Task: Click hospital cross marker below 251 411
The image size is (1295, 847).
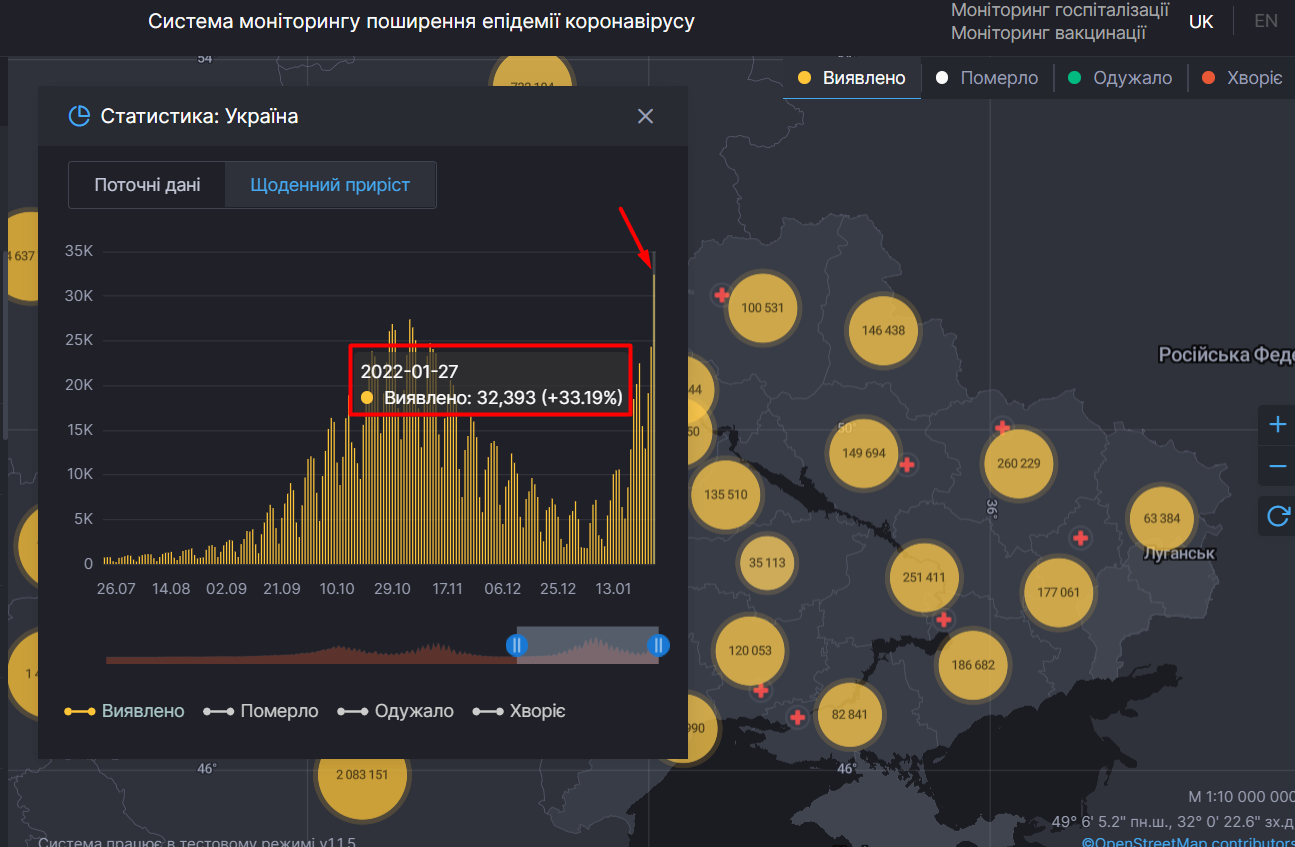Action: tap(943, 620)
